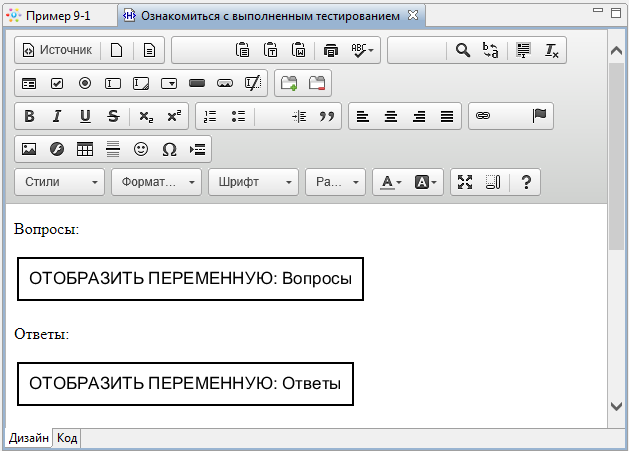Open the Стили styles dropdown
Viewport: 629px width, 451px height.
61,182
